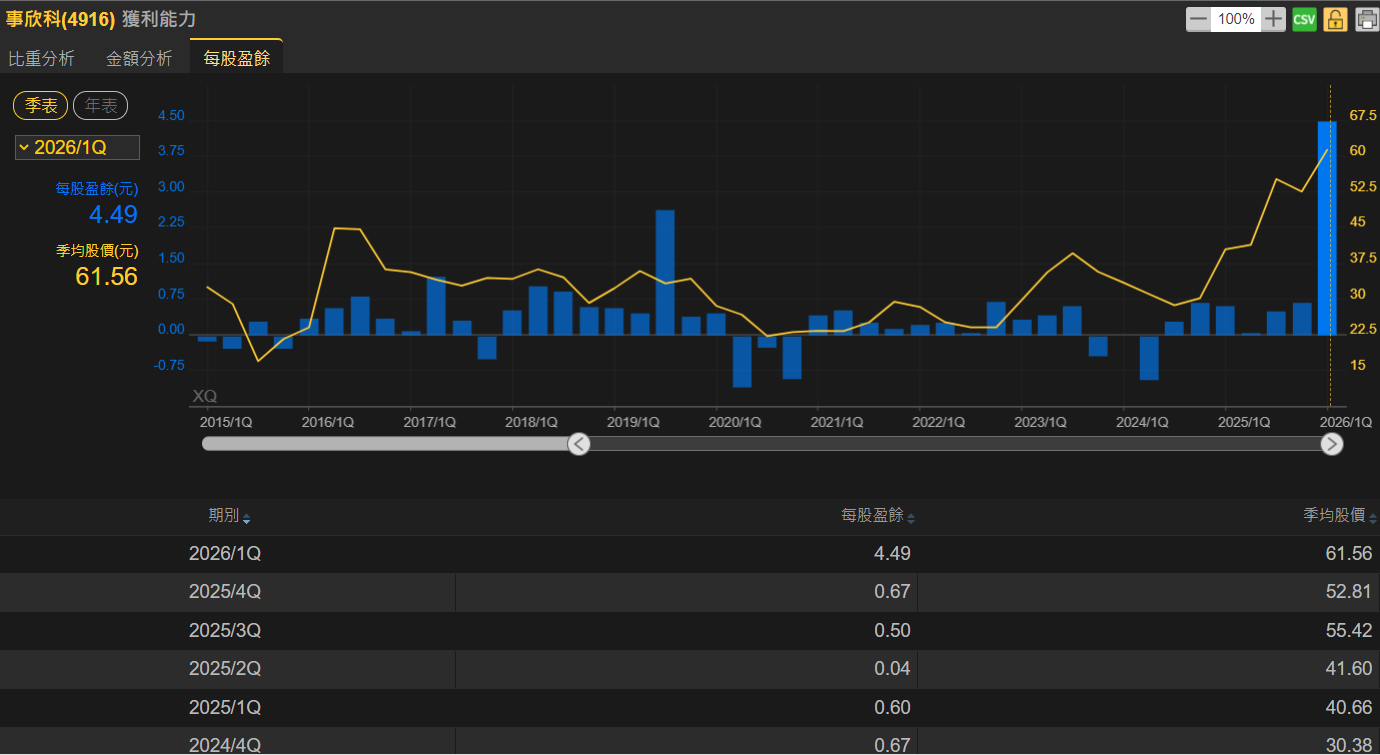Select the 季表 quarterly view toggle
The width and height of the screenshot is (1380, 755).
(x=41, y=106)
